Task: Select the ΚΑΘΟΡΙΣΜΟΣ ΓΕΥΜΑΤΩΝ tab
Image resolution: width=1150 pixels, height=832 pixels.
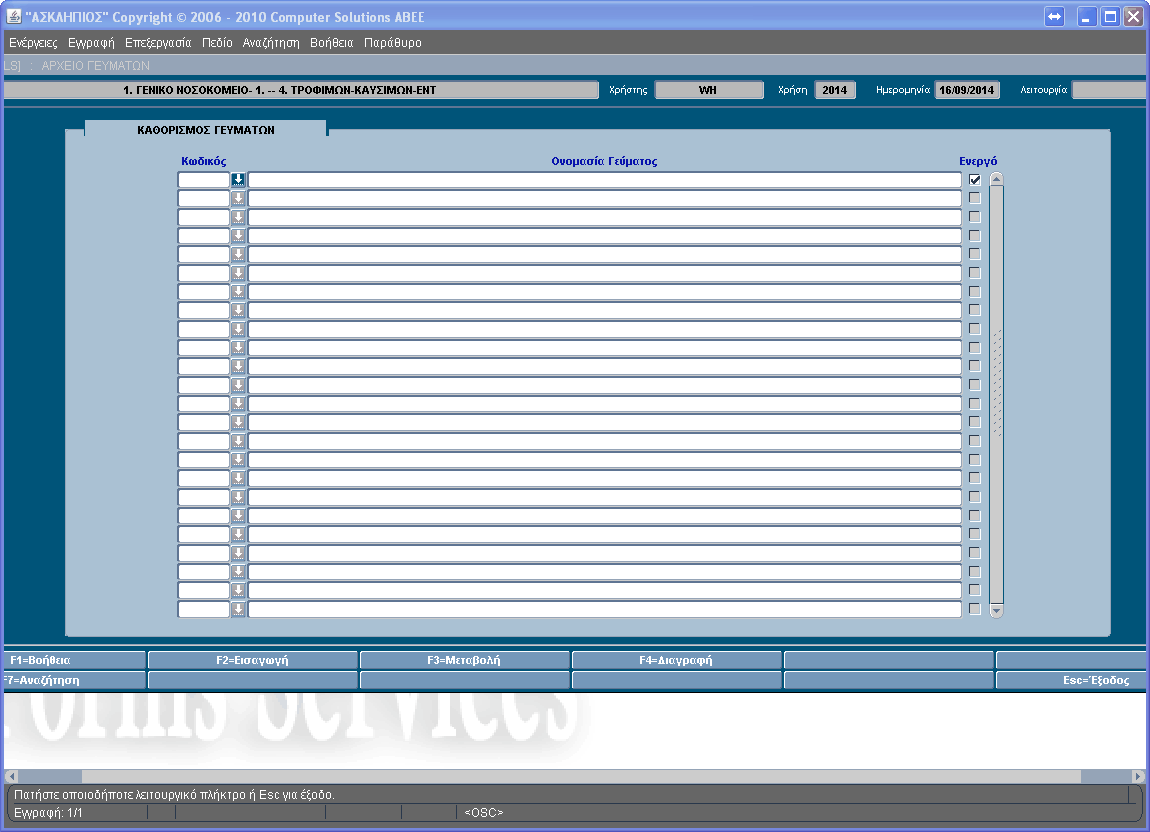Action: tap(206, 129)
